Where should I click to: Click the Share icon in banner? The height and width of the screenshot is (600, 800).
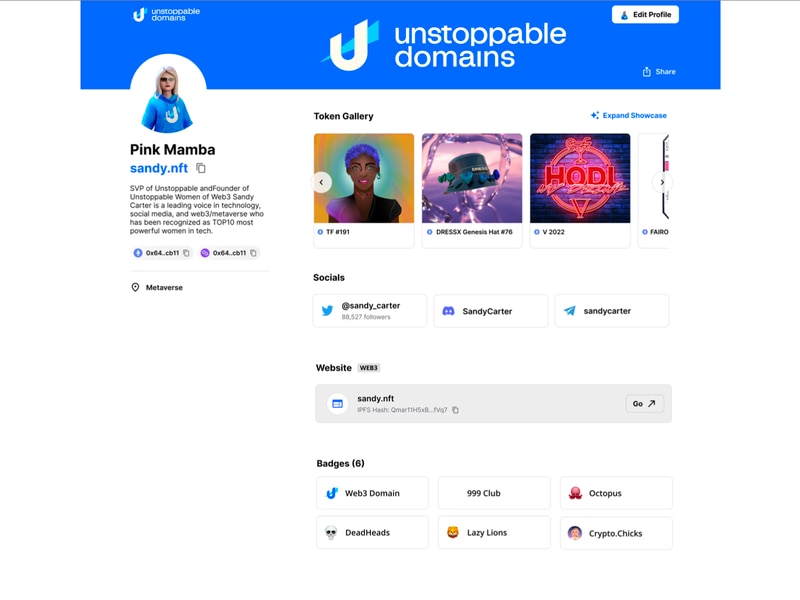[x=646, y=72]
